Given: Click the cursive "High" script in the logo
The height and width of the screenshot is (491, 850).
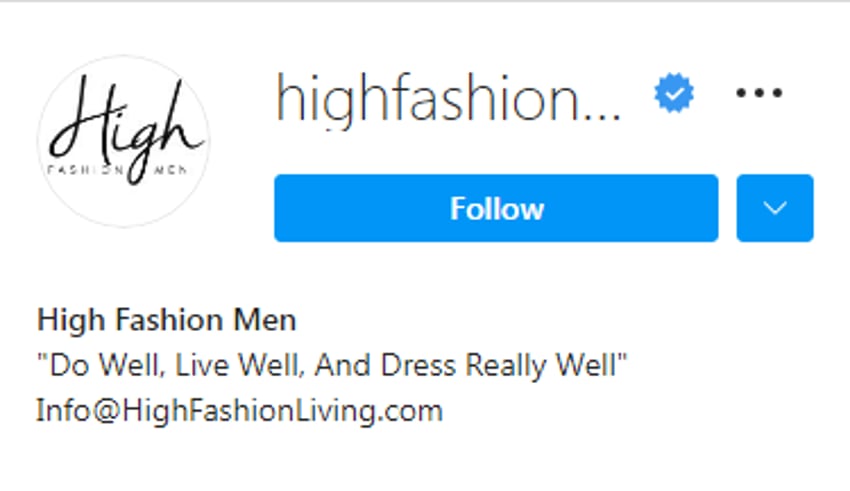Looking at the screenshot, I should pos(125,127).
